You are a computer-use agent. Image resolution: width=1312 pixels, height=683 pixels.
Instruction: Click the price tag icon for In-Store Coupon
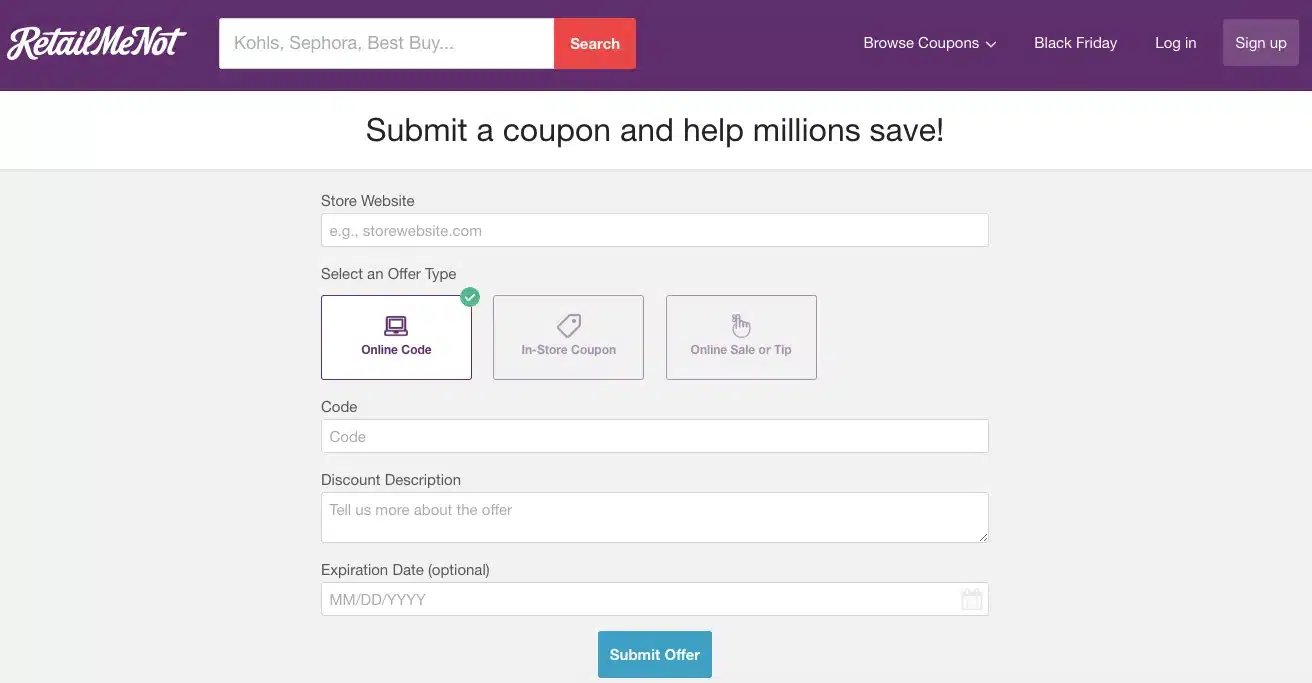(569, 326)
